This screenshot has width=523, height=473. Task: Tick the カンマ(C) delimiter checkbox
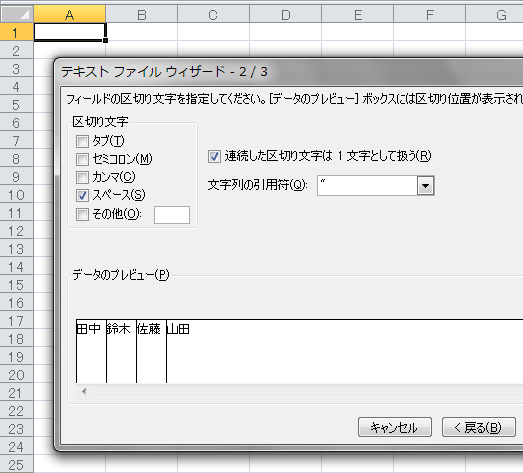tap(82, 177)
